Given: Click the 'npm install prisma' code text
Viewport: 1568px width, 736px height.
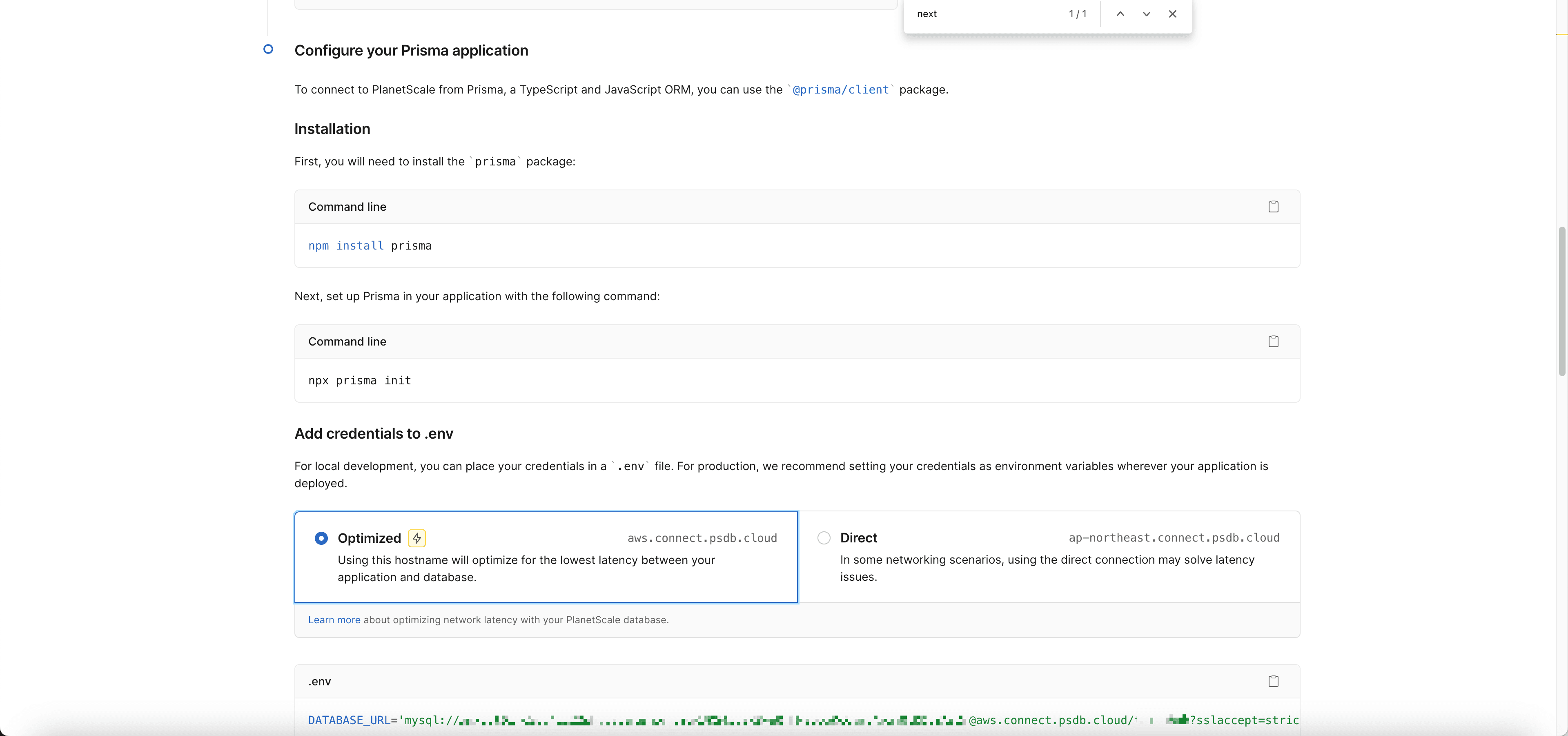Looking at the screenshot, I should 370,246.
